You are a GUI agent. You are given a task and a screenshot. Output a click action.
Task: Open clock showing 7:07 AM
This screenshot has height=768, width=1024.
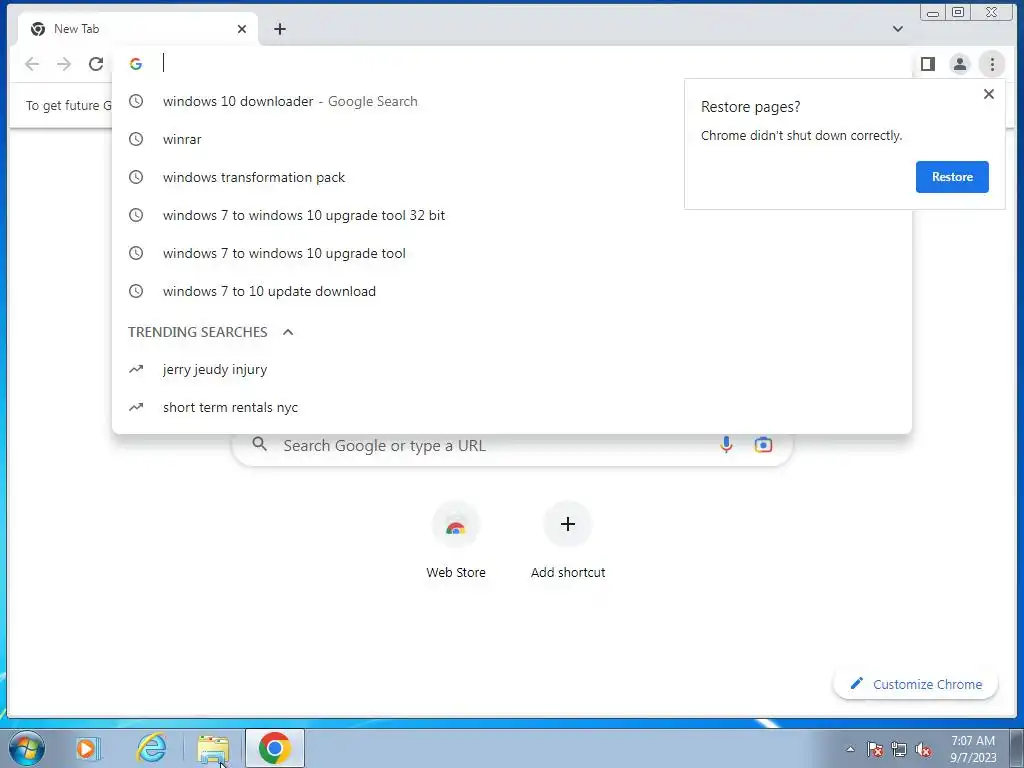pyautogui.click(x=972, y=749)
